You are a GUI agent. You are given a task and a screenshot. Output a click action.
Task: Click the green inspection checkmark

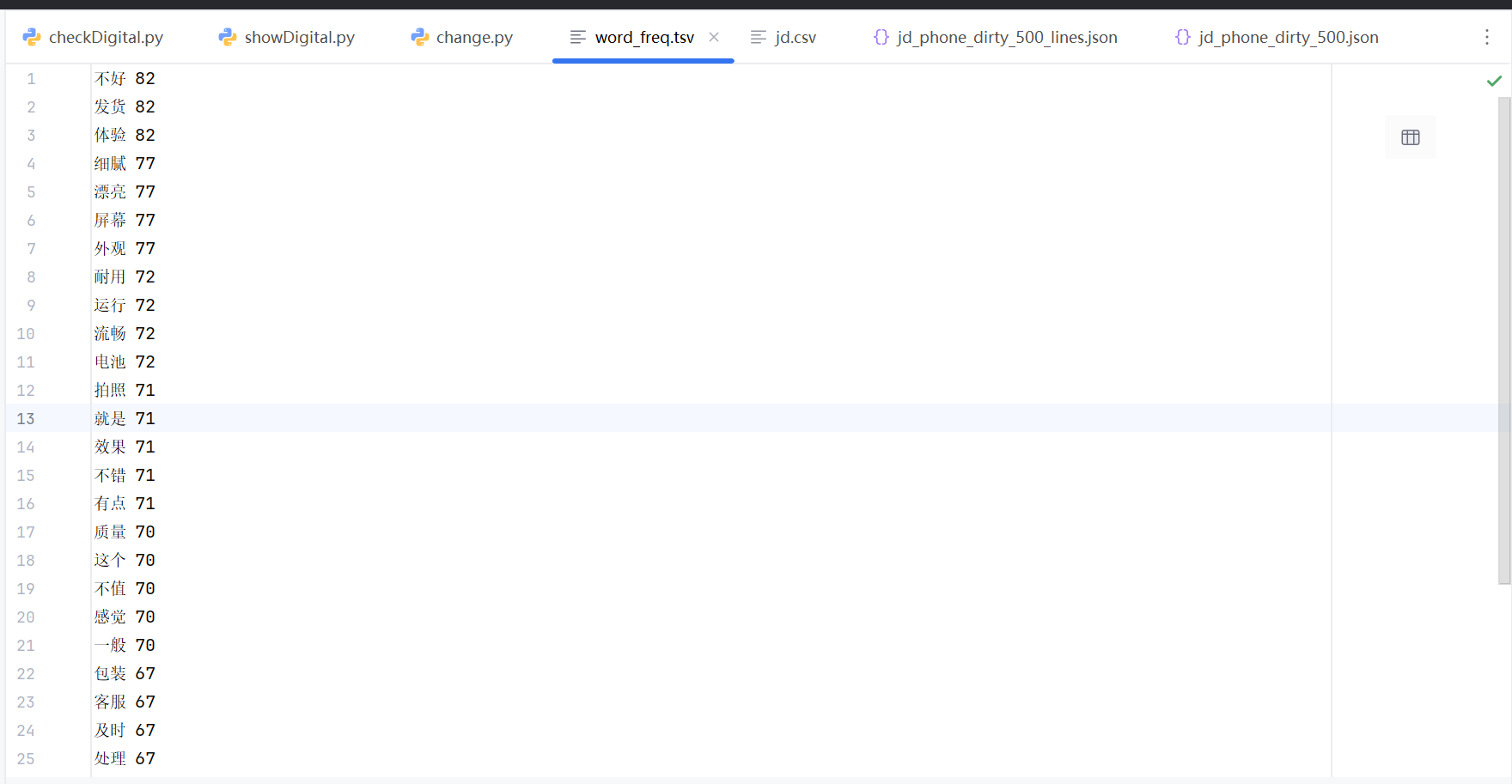pos(1494,81)
